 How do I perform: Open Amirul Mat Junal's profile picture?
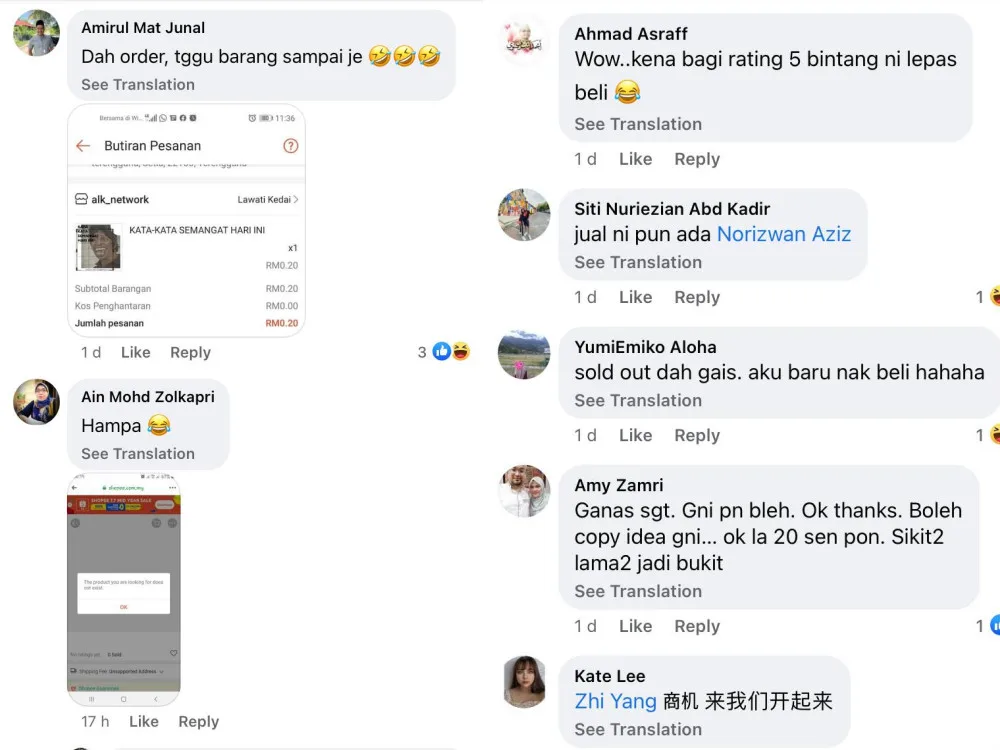(36, 33)
